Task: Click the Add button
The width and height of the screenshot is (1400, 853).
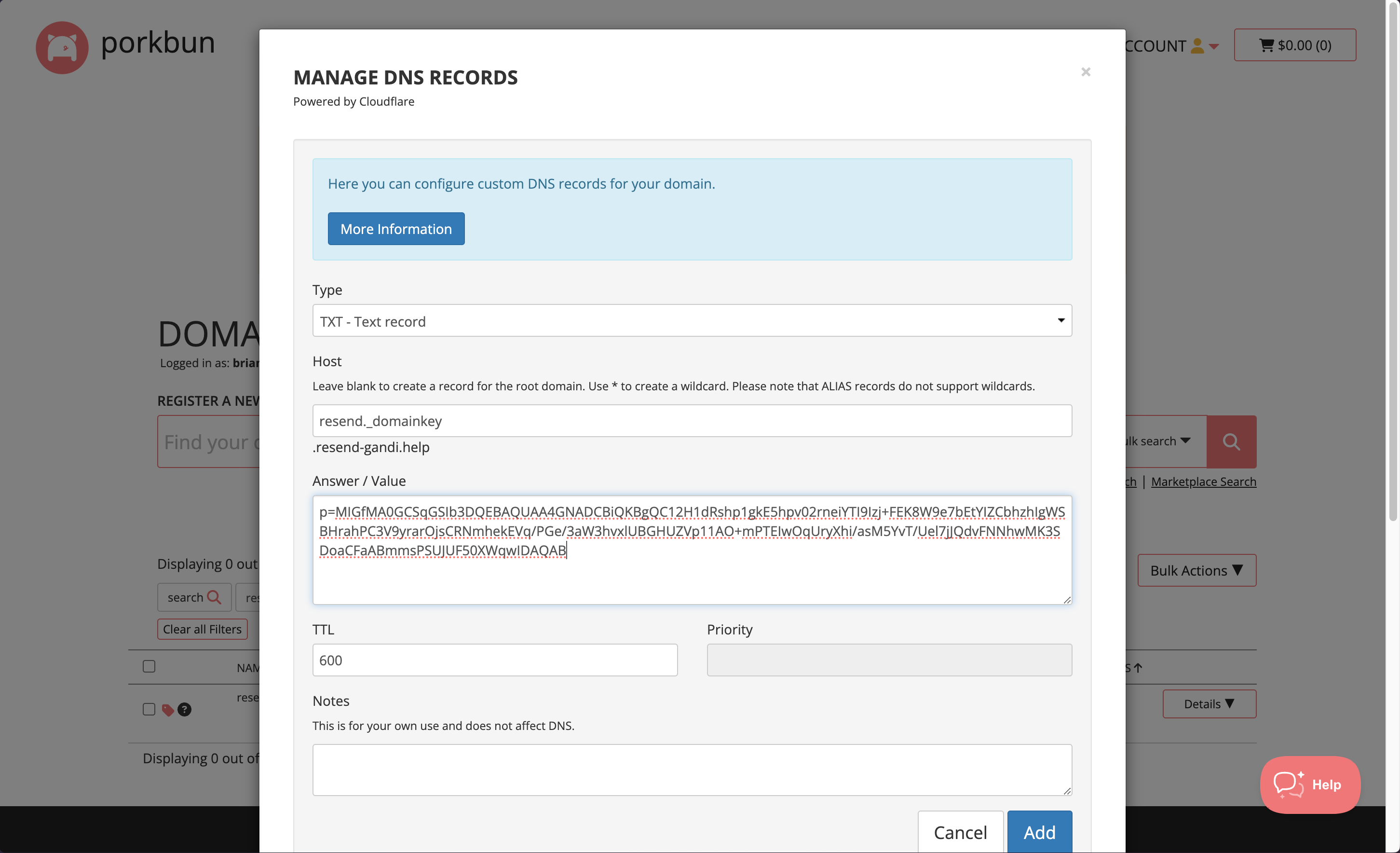Action: pyautogui.click(x=1039, y=832)
